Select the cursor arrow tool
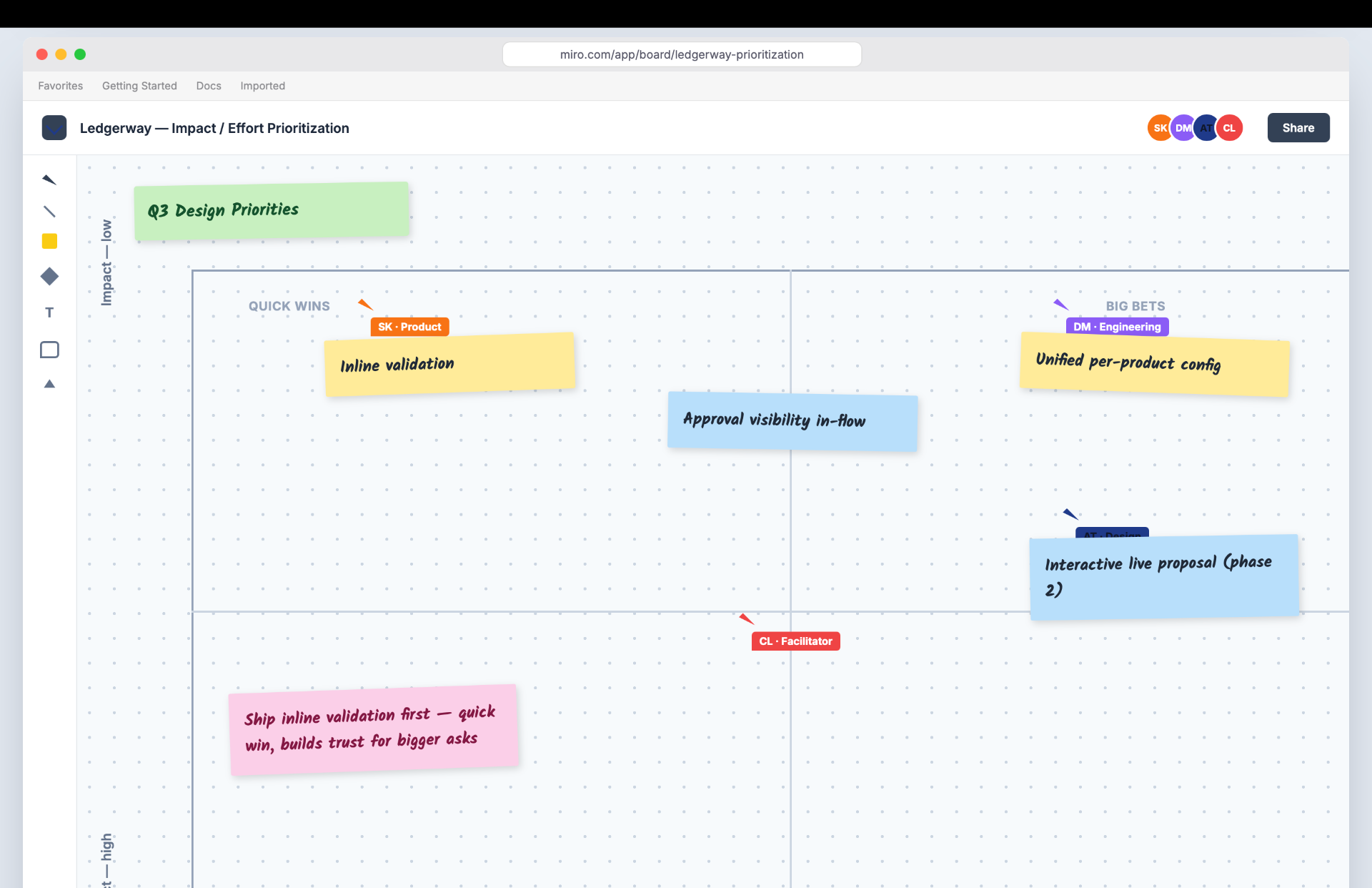 pos(49,179)
